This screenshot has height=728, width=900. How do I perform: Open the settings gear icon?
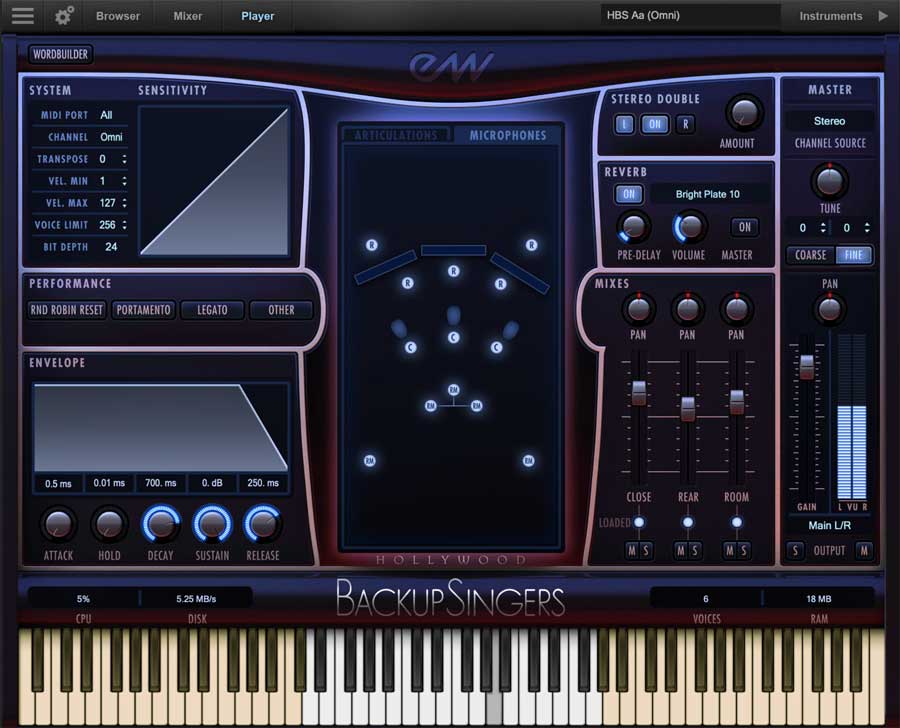click(64, 16)
